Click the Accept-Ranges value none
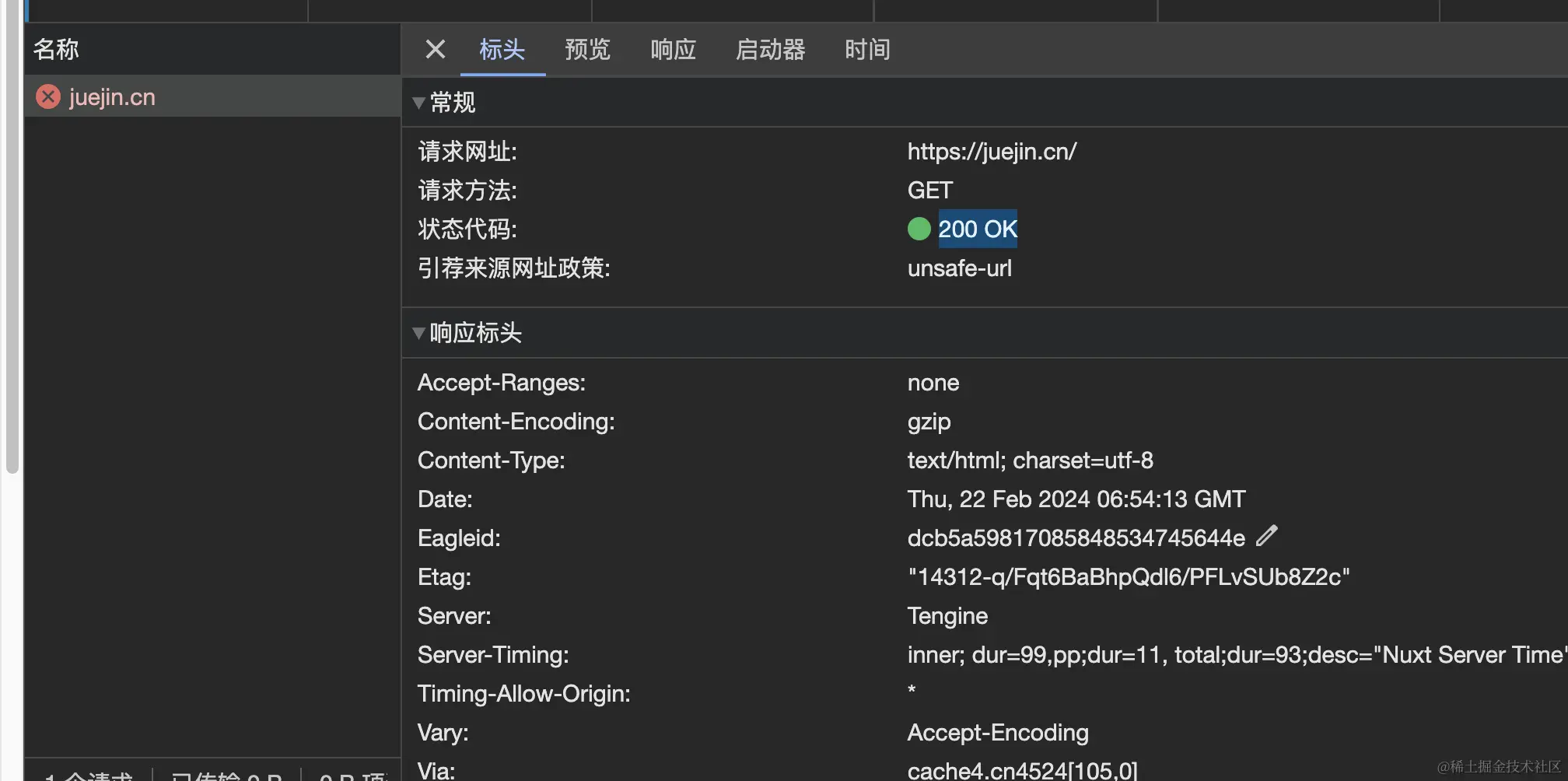Image resolution: width=1568 pixels, height=781 pixels. click(x=933, y=383)
